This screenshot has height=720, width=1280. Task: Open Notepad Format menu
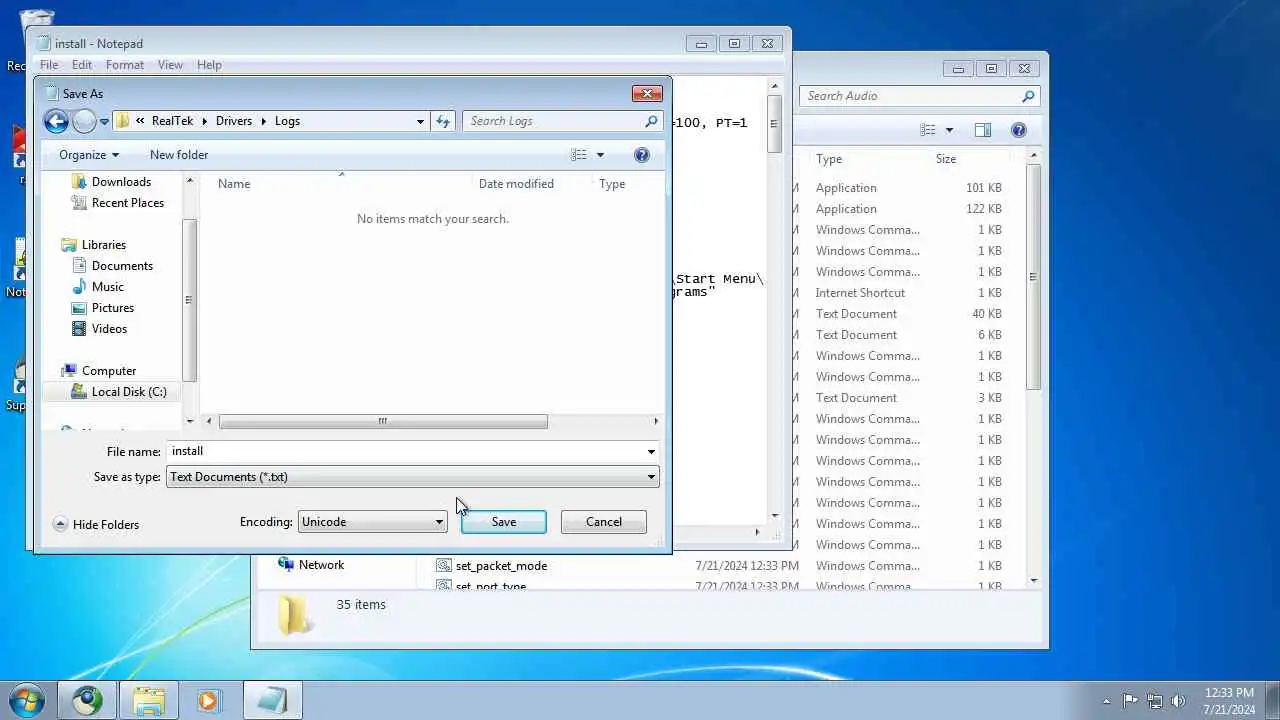click(125, 65)
